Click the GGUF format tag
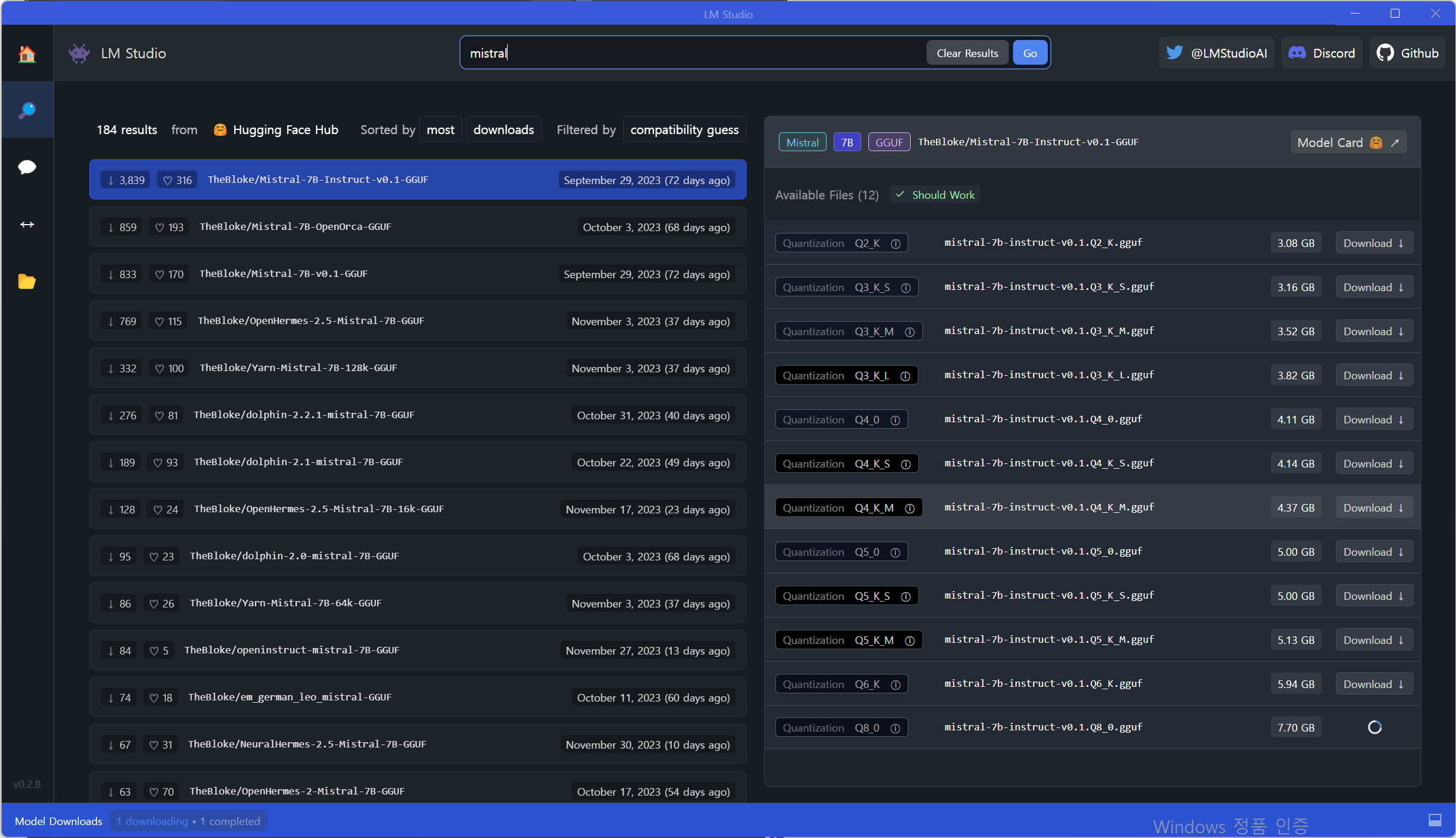 tap(889, 142)
